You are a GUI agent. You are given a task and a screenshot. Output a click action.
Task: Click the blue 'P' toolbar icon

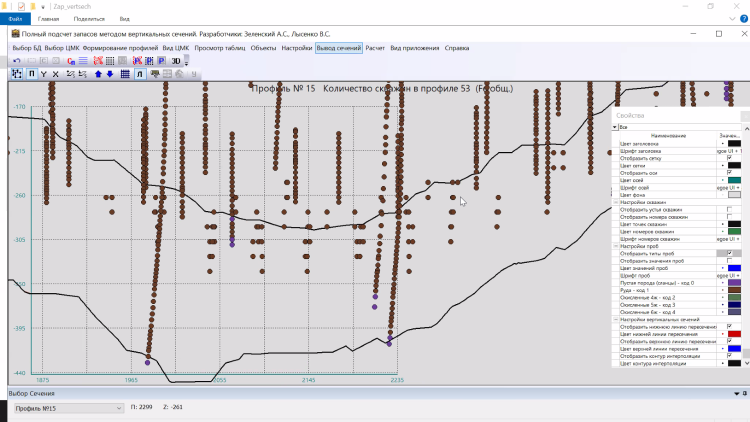click(162, 61)
